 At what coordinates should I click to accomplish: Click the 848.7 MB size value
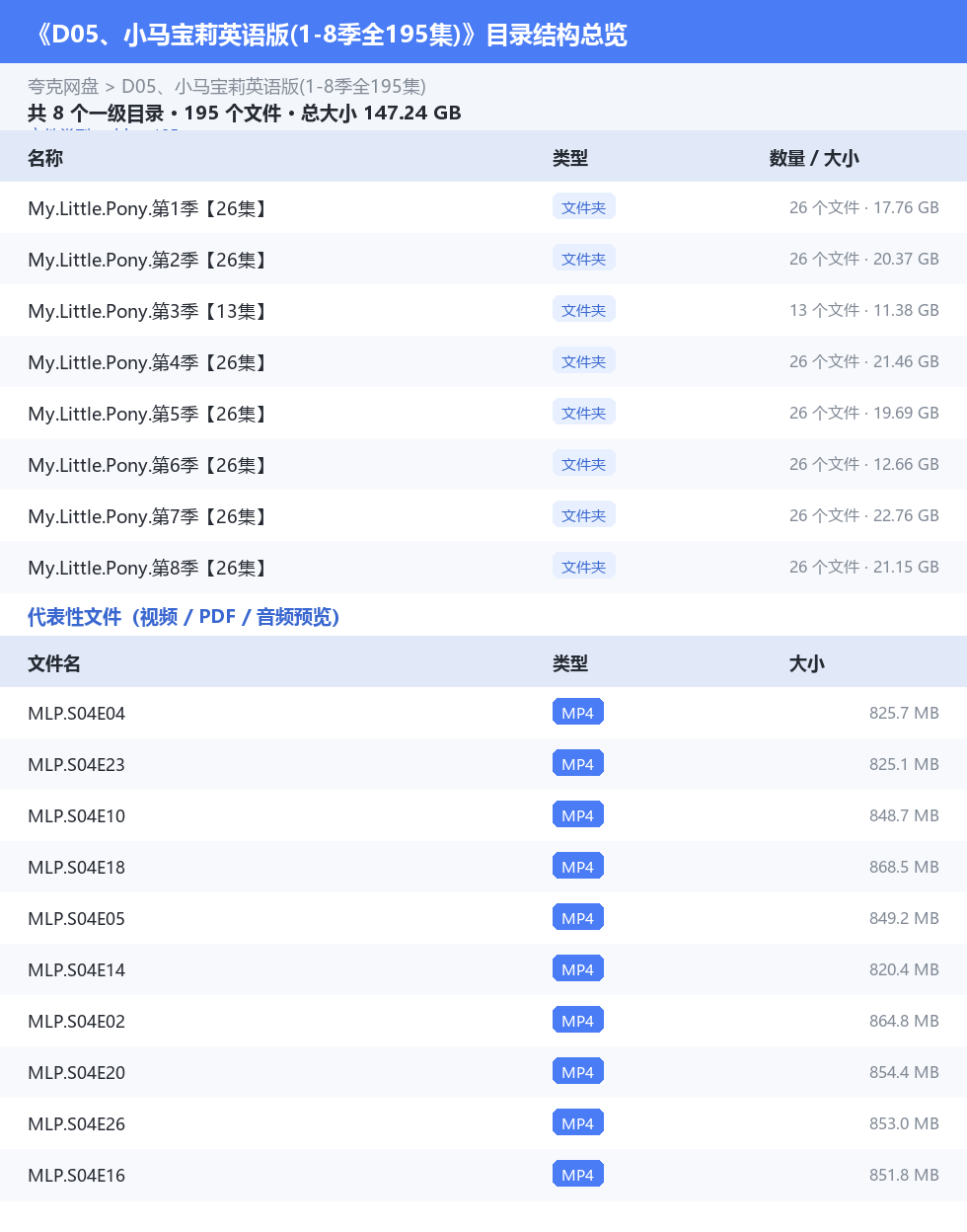pyautogui.click(x=904, y=815)
